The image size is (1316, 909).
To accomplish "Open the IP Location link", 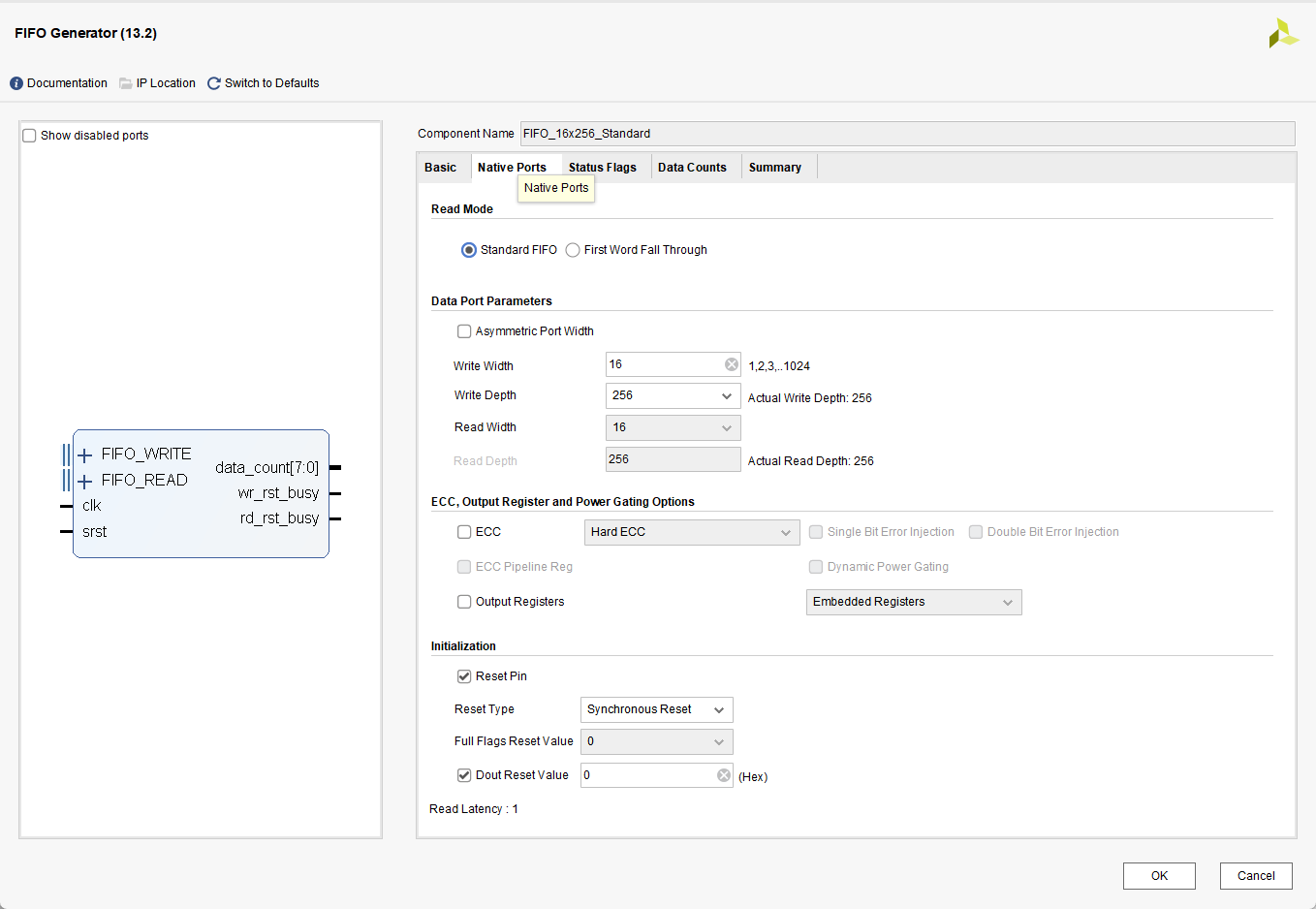I will pos(166,83).
